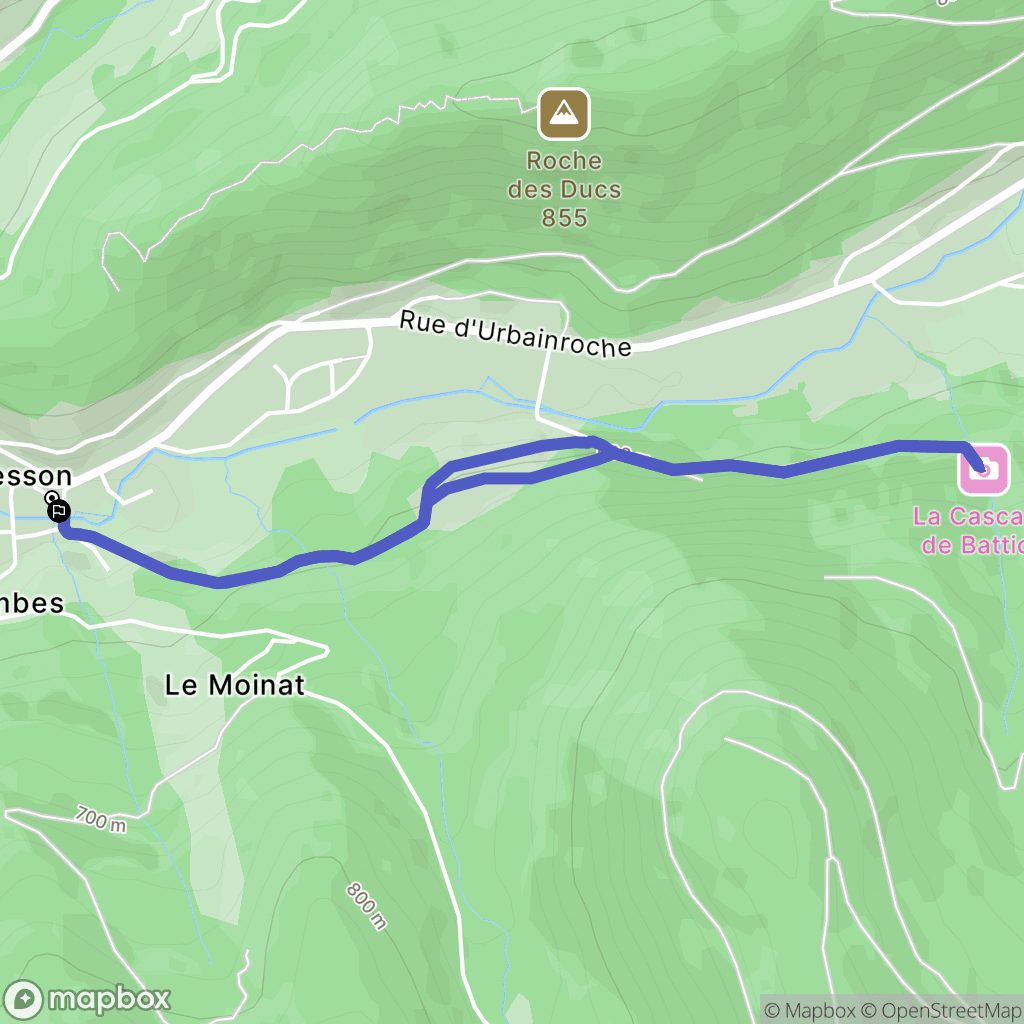This screenshot has width=1024, height=1024.
Task: Open the Mapbox attribution link
Action: tap(809, 1010)
